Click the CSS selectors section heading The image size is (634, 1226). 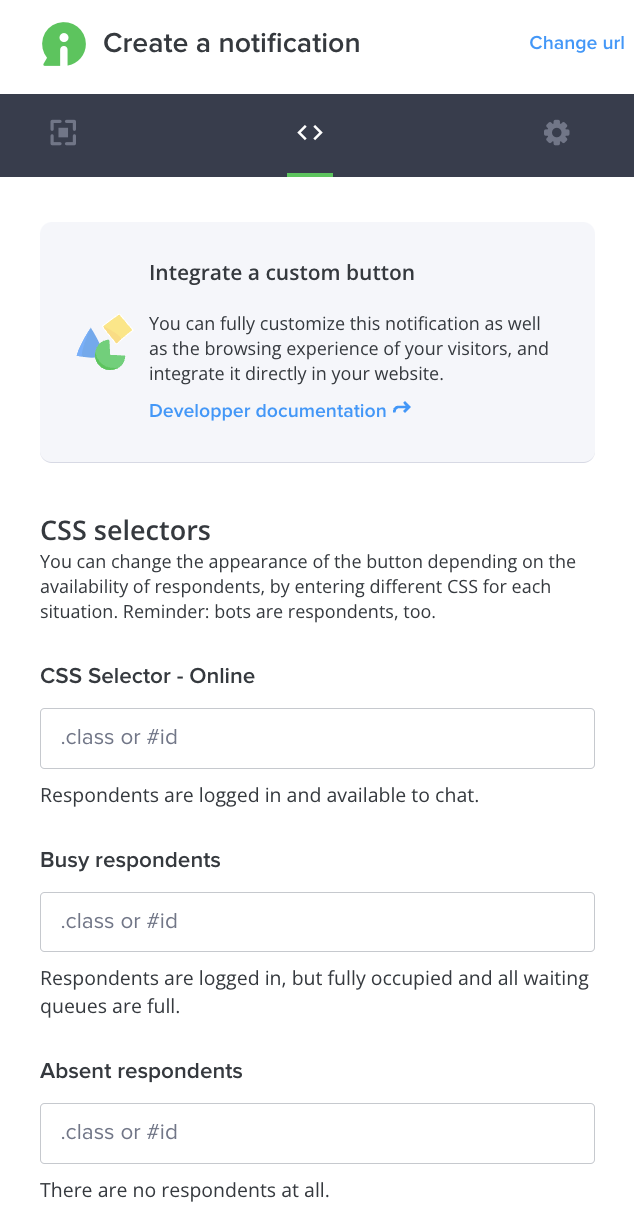point(125,530)
